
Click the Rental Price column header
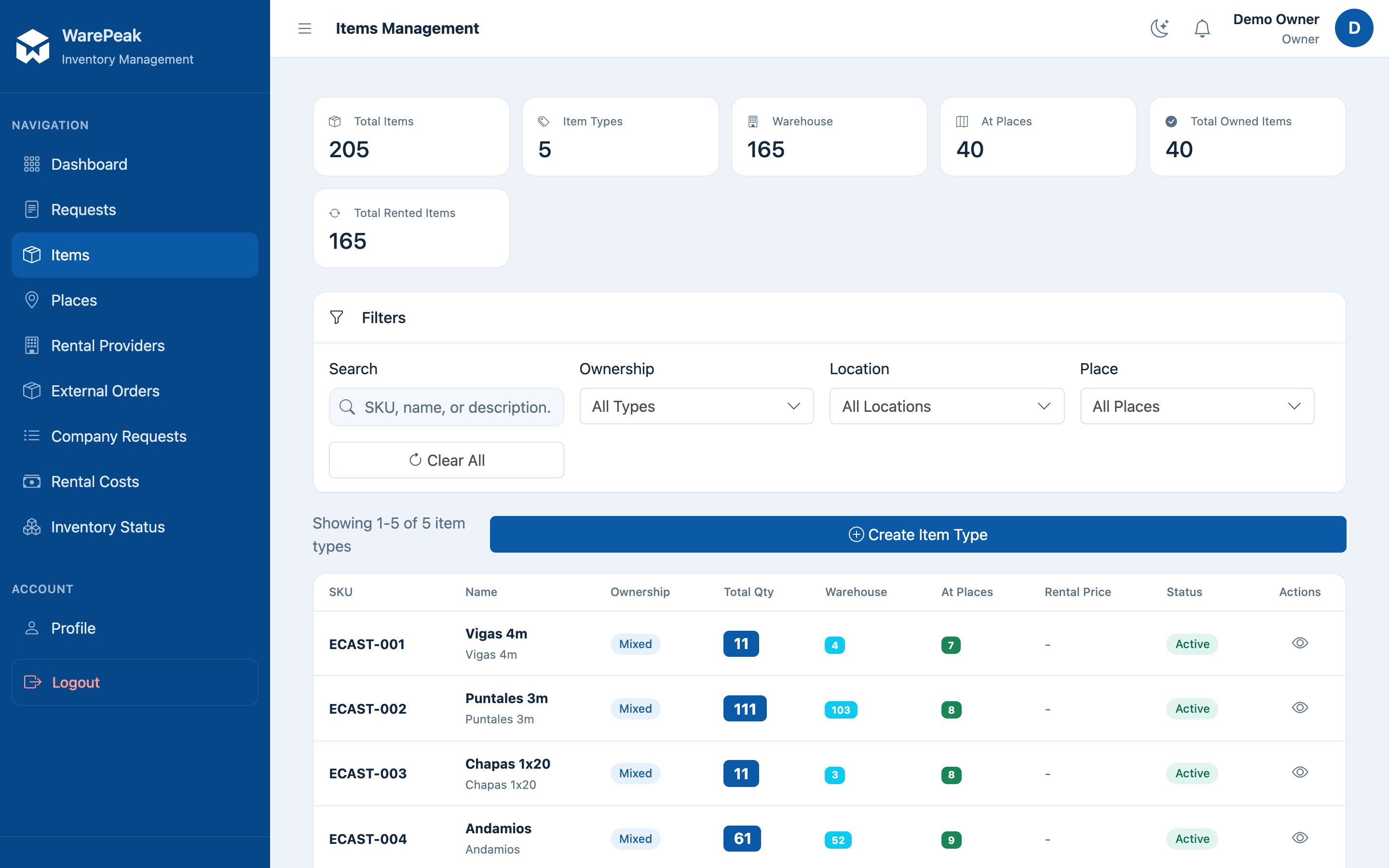(1077, 592)
